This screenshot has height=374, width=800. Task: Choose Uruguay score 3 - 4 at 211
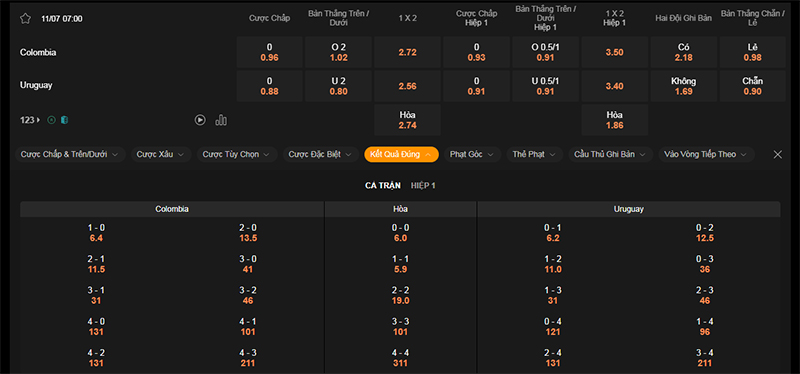(705, 358)
